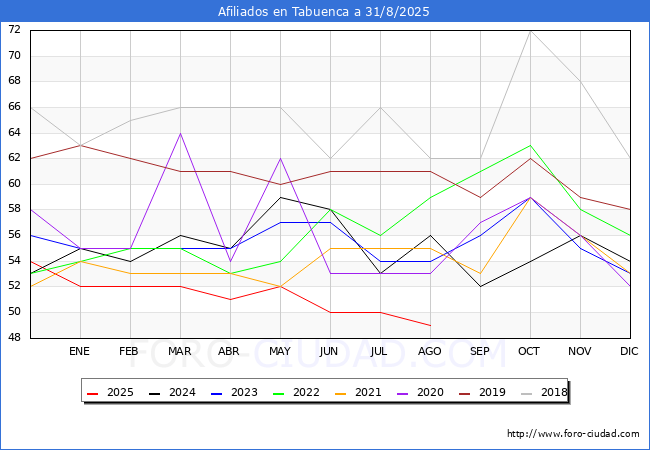Select the 2025 legend label
Image resolution: width=650 pixels, height=450 pixels.
(120, 392)
